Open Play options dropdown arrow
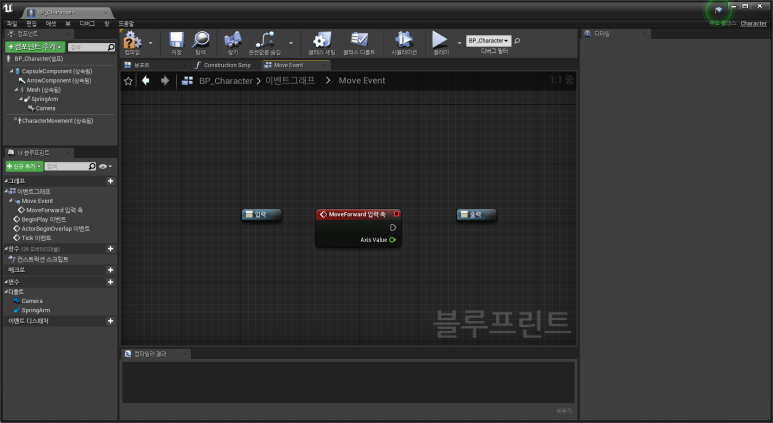Image resolution: width=773 pixels, height=423 pixels. [459, 43]
